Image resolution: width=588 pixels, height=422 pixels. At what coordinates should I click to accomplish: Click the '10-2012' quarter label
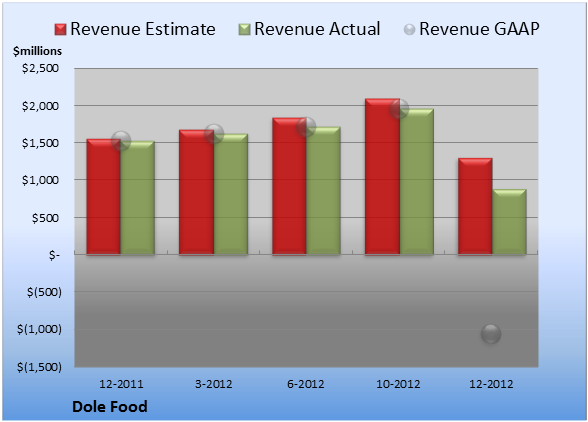[398, 384]
